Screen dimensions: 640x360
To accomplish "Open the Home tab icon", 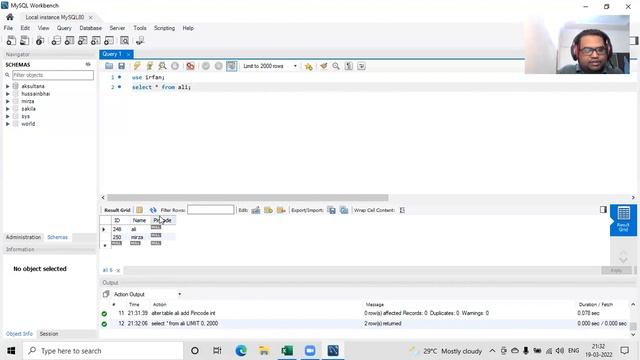I will click(x=10, y=17).
